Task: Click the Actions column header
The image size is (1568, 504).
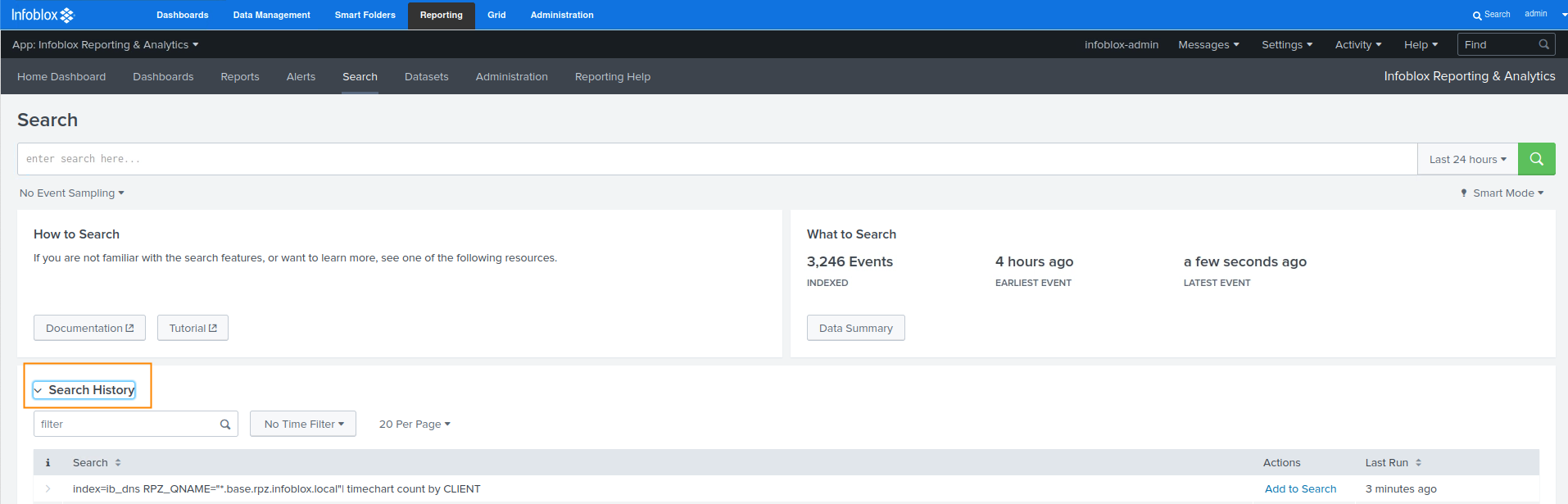Action: [x=1281, y=463]
